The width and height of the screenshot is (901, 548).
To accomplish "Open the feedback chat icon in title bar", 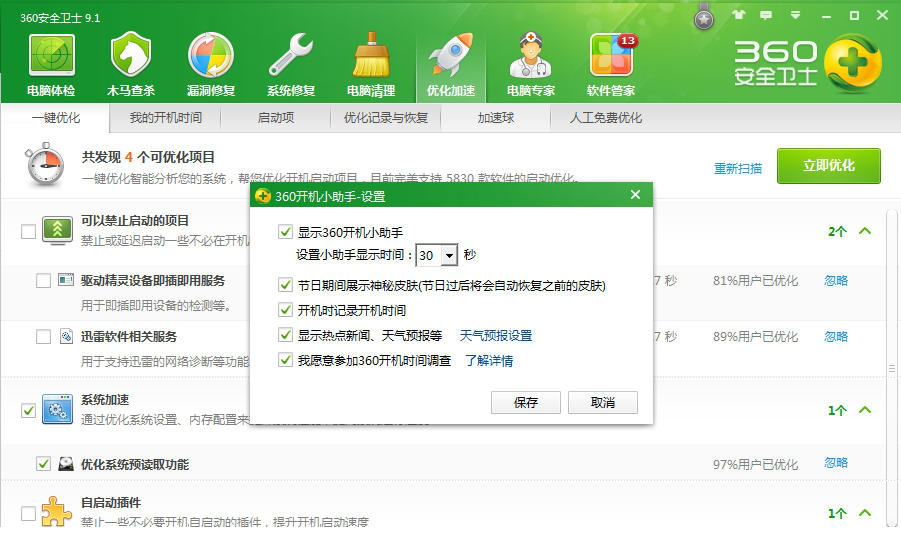I will click(766, 15).
